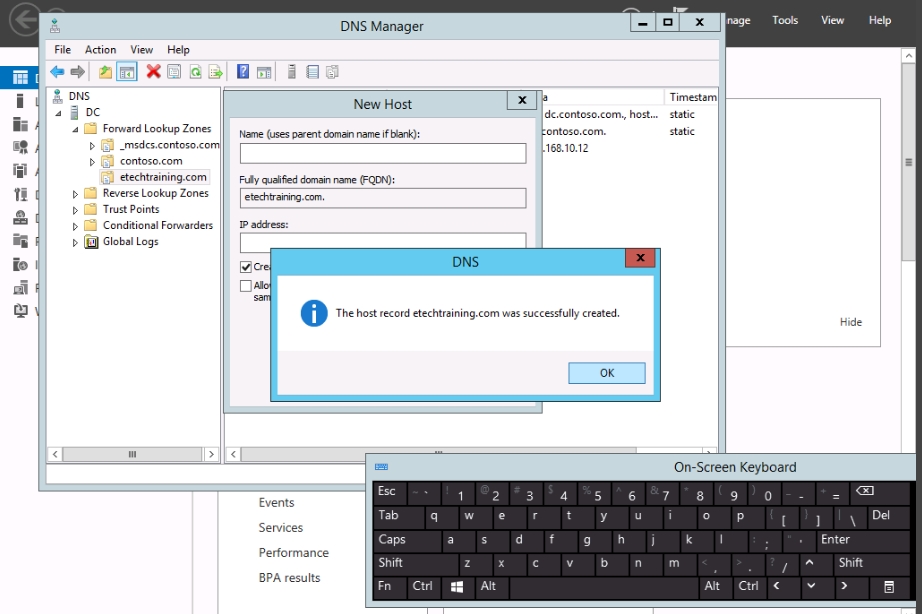Select the etechtraining.com zone in the tree
The width and height of the screenshot is (922, 614).
pos(163,177)
